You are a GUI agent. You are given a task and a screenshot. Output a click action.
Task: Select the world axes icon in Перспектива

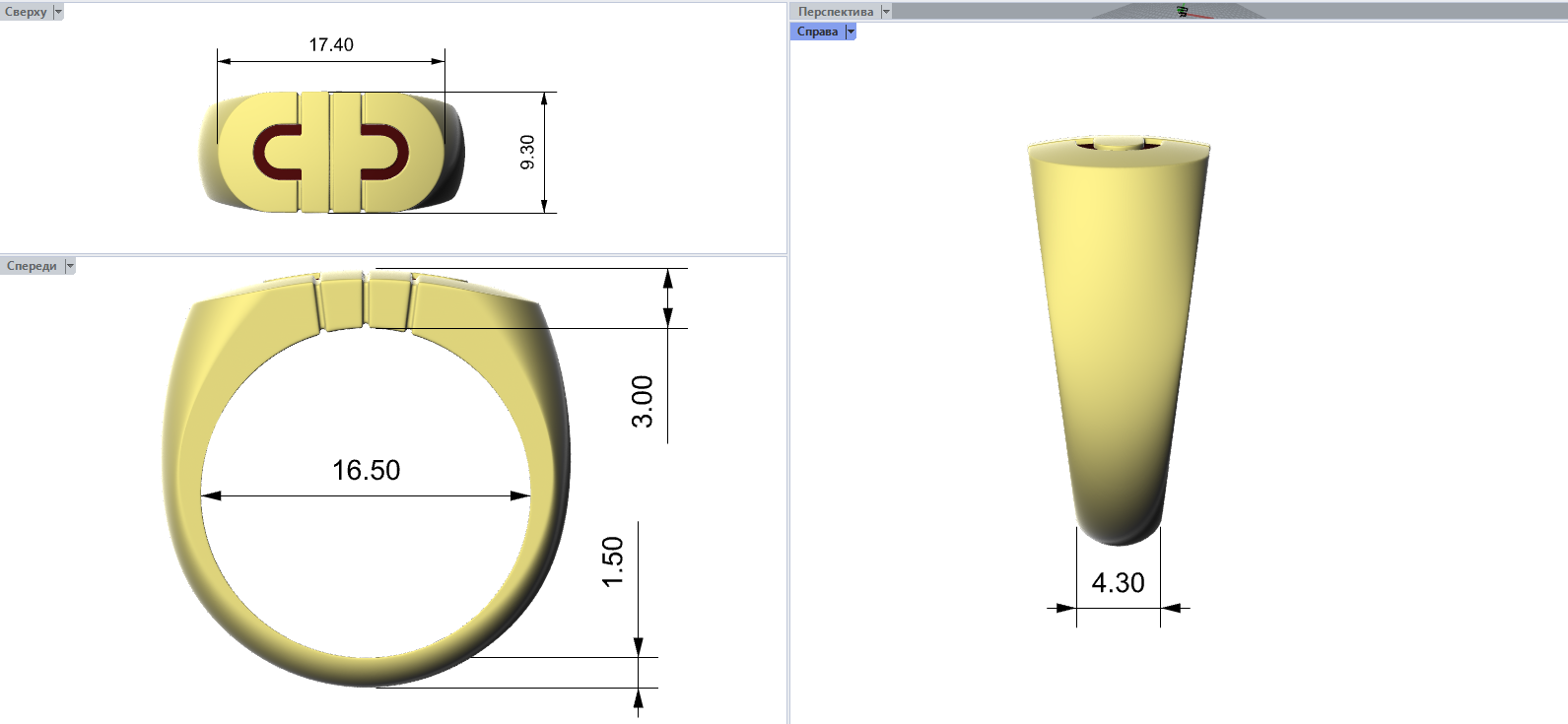point(1183,12)
